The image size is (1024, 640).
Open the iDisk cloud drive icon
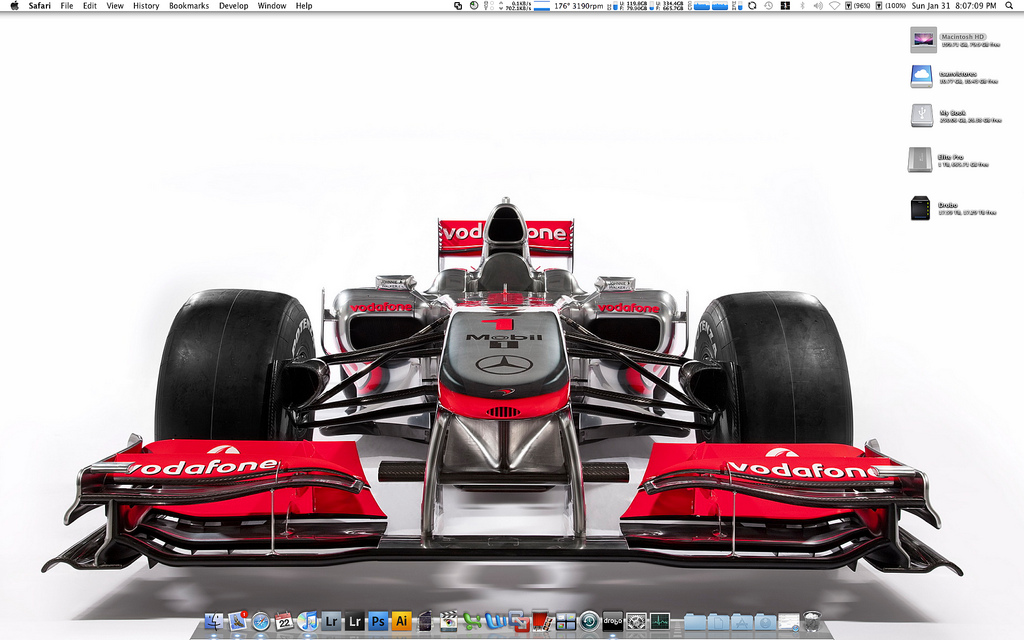coord(921,76)
